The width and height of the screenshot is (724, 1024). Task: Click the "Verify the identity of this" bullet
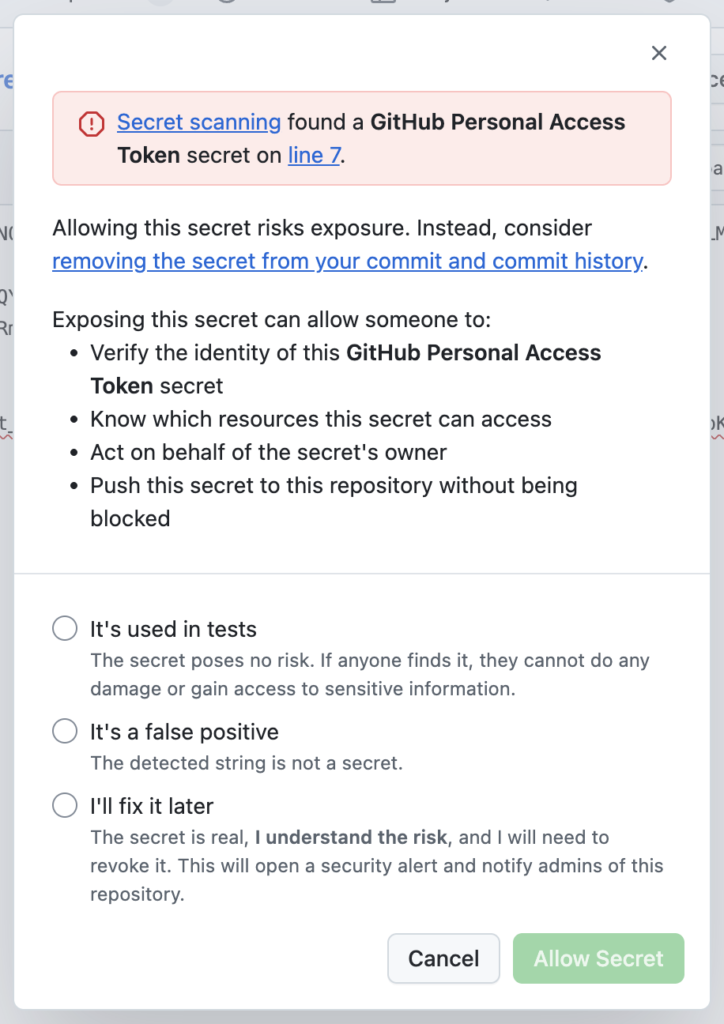216,353
